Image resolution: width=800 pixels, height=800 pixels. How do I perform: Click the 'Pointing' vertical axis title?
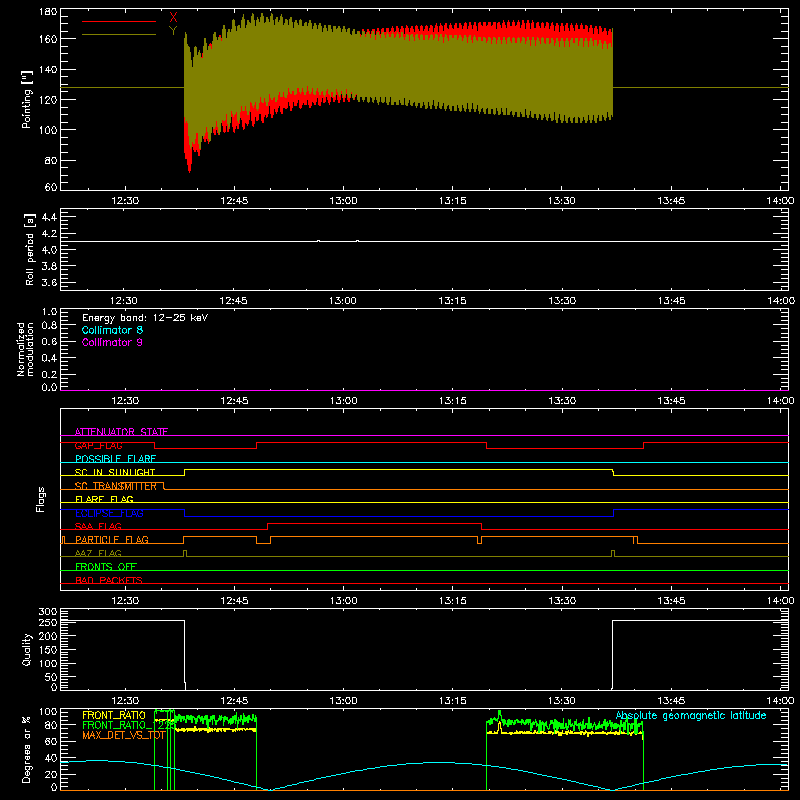[27, 99]
